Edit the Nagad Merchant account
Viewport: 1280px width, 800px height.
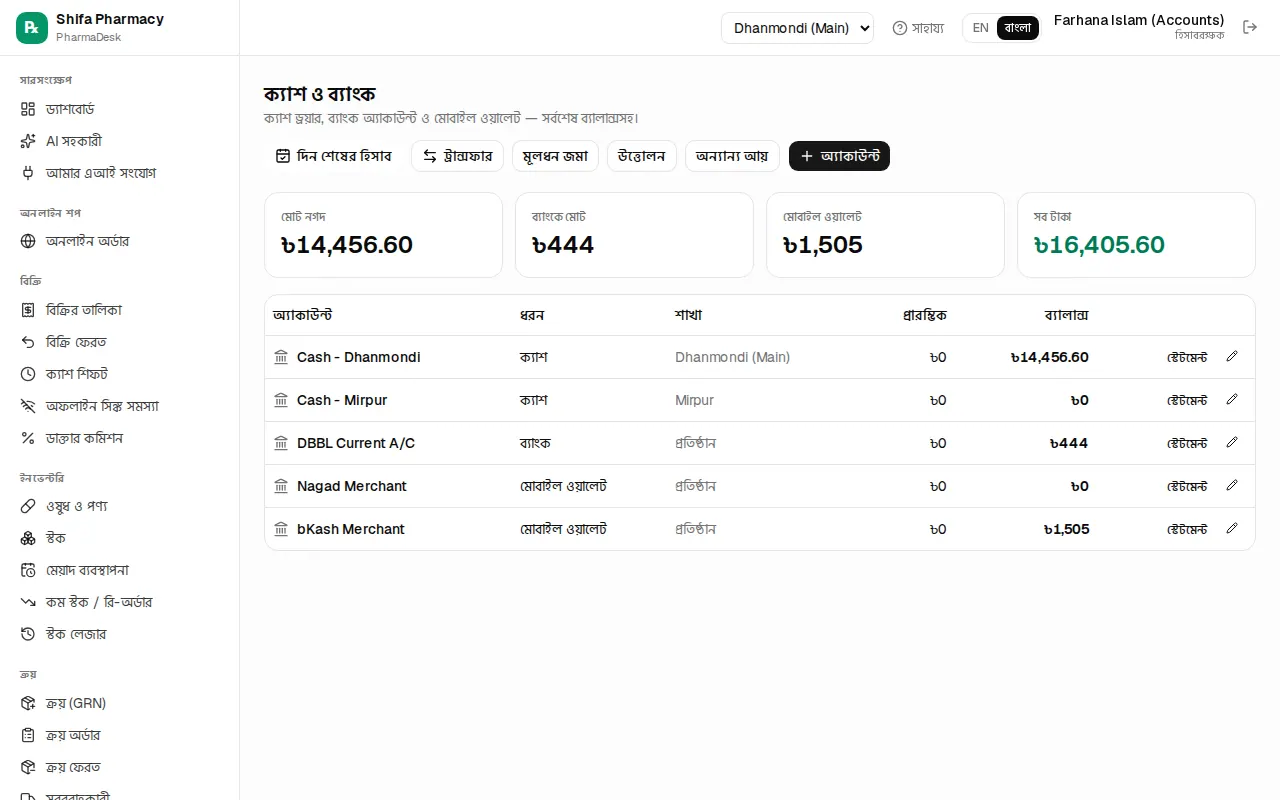(x=1232, y=485)
